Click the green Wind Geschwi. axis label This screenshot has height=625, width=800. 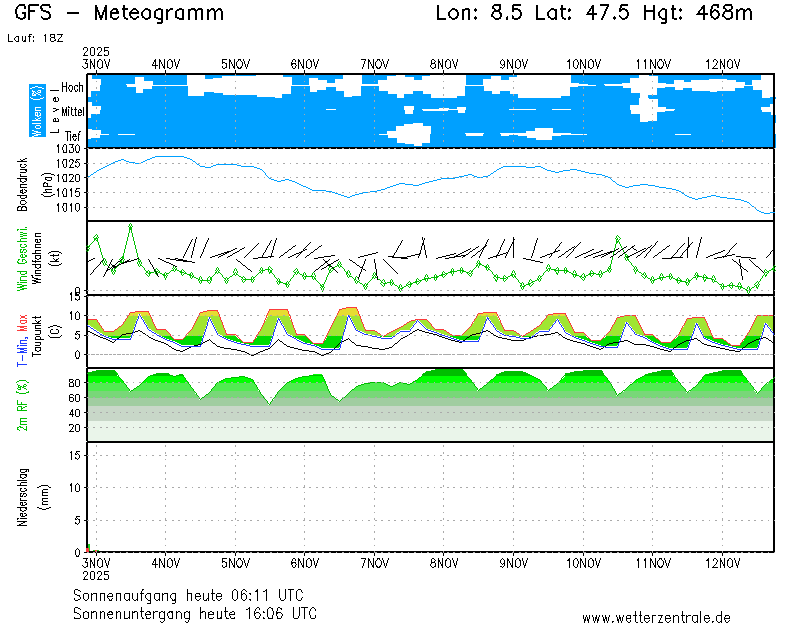click(23, 259)
